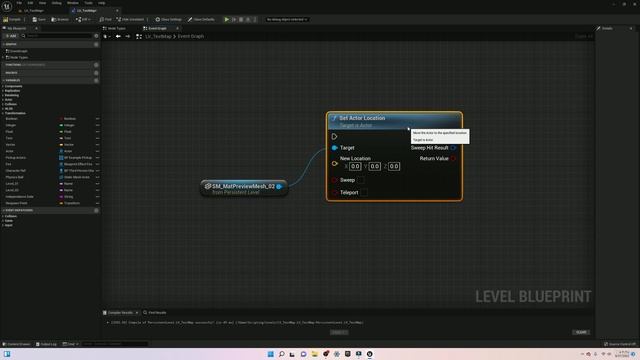
Task: Open the Tools menu
Action: [x=88, y=3]
